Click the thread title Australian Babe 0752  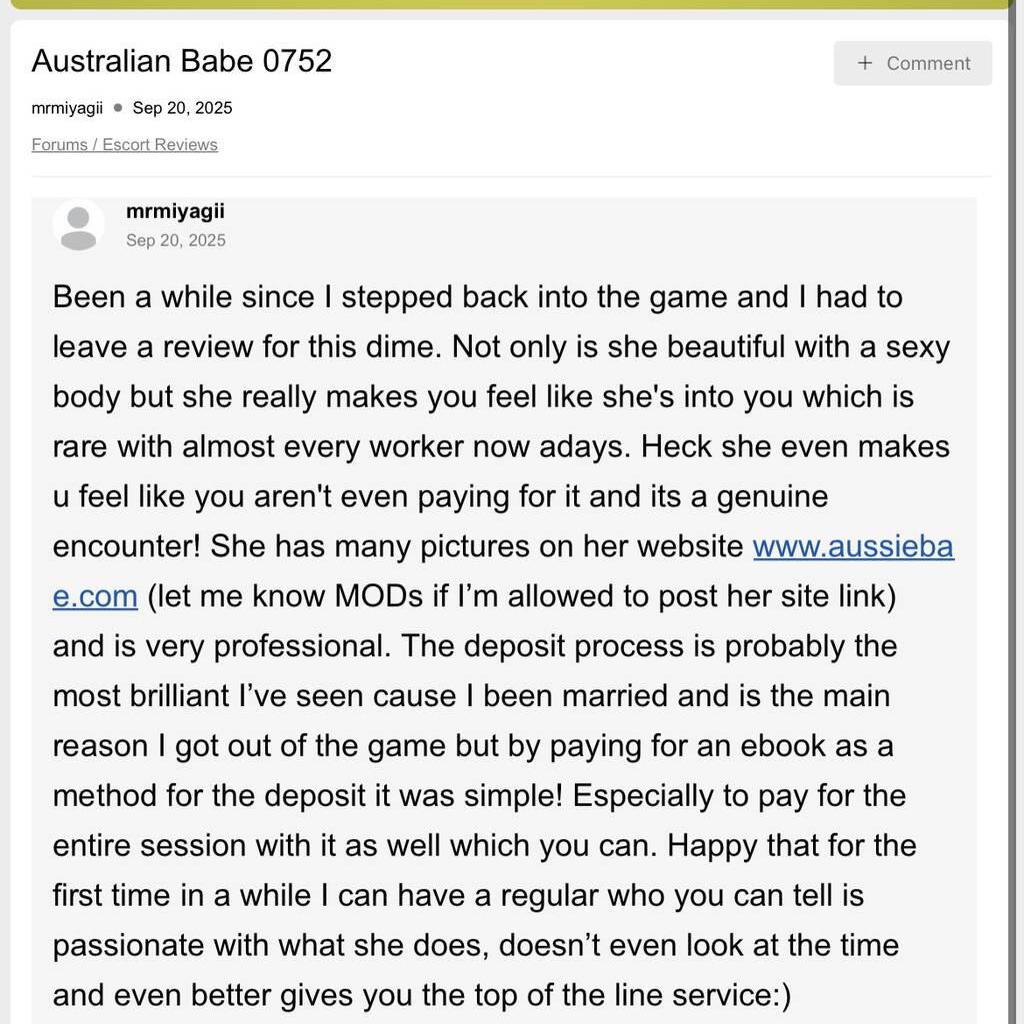coord(181,61)
